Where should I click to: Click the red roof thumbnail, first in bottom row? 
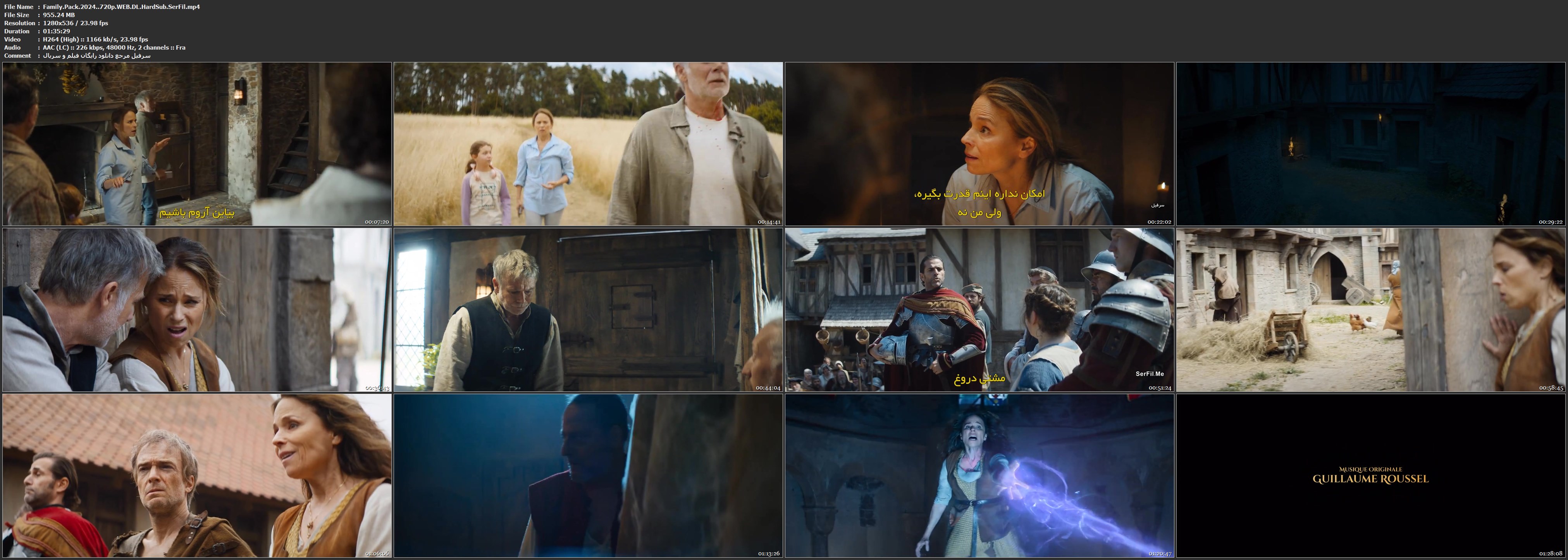(196, 476)
